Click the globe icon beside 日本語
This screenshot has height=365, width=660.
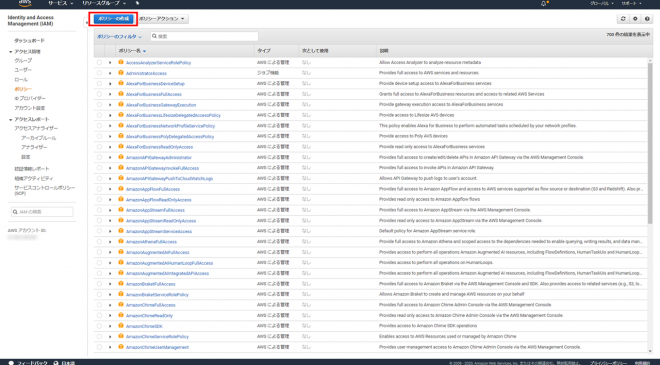tap(56, 362)
